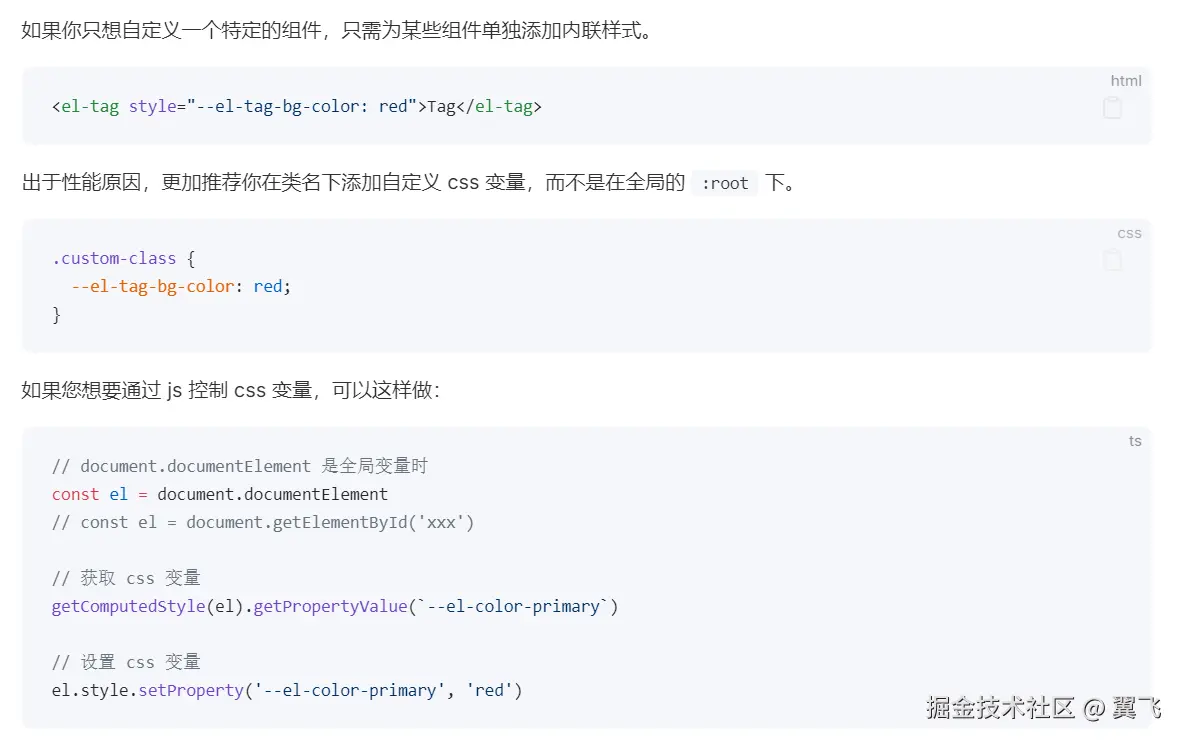Click 'red' string in setProperty call

(x=490, y=690)
